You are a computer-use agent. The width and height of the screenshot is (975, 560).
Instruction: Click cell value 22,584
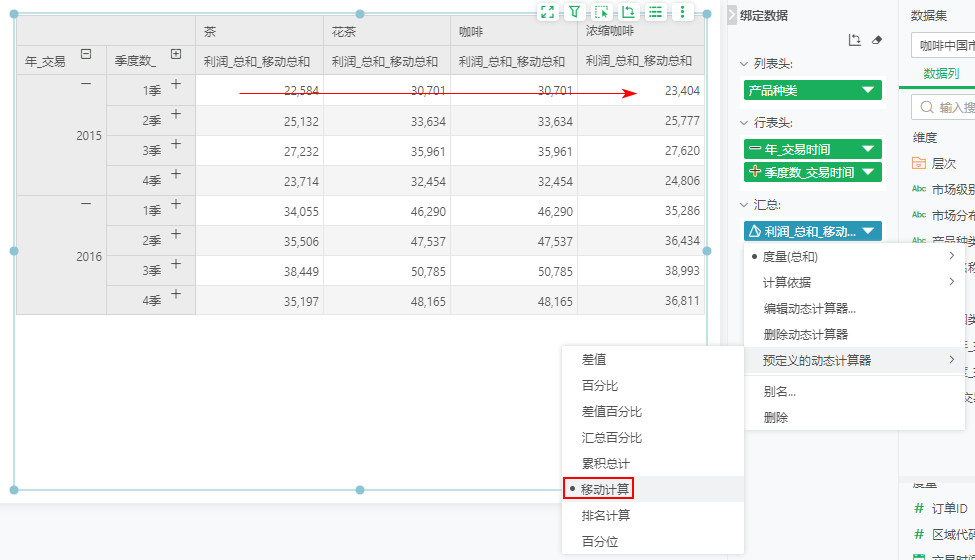click(301, 91)
